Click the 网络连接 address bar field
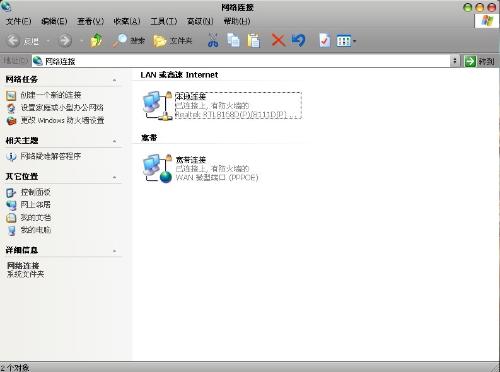The height and width of the screenshot is (372, 500). [241, 61]
